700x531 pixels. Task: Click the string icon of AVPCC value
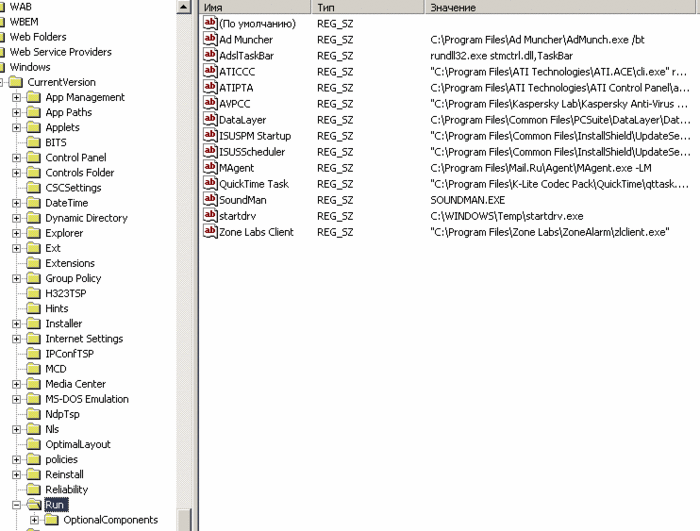point(210,103)
